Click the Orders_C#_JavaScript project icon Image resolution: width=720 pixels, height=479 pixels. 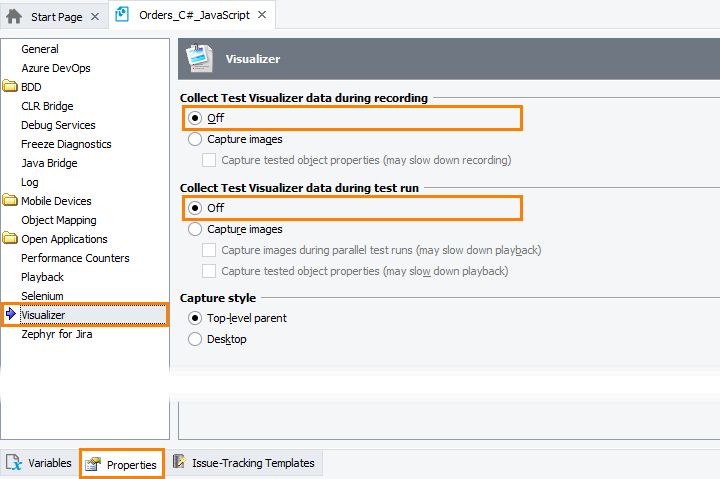click(122, 14)
